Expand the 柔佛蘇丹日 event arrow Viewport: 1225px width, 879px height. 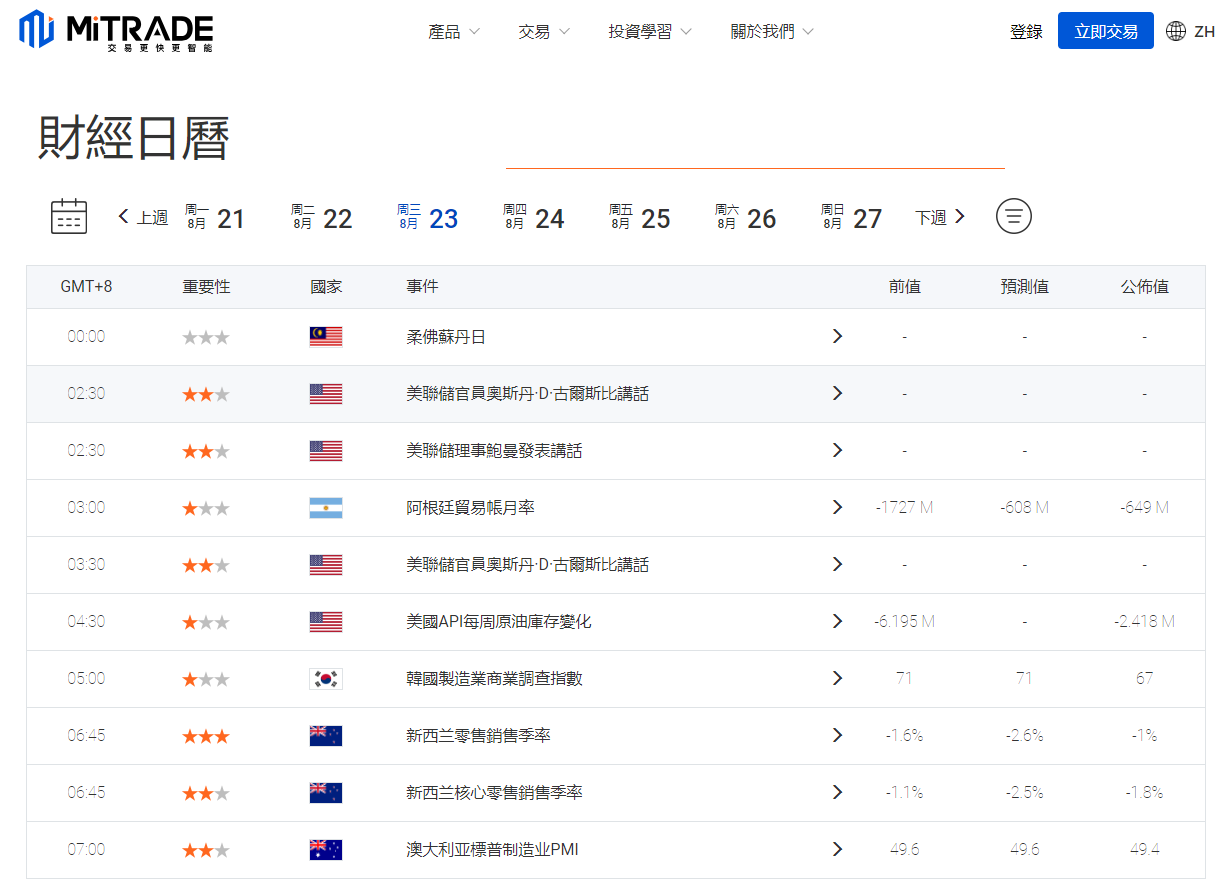click(837, 337)
